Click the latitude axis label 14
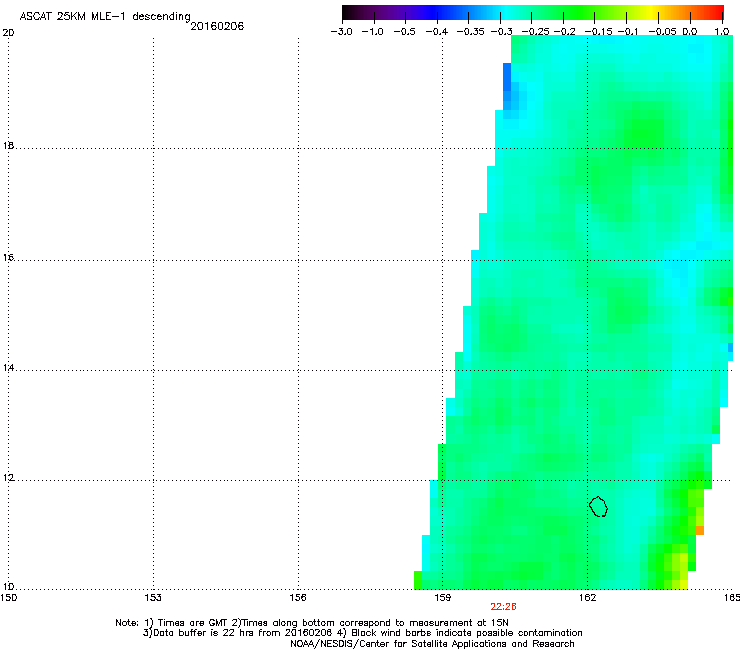Image resolution: width=740 pixels, height=650 pixels. 8,368
